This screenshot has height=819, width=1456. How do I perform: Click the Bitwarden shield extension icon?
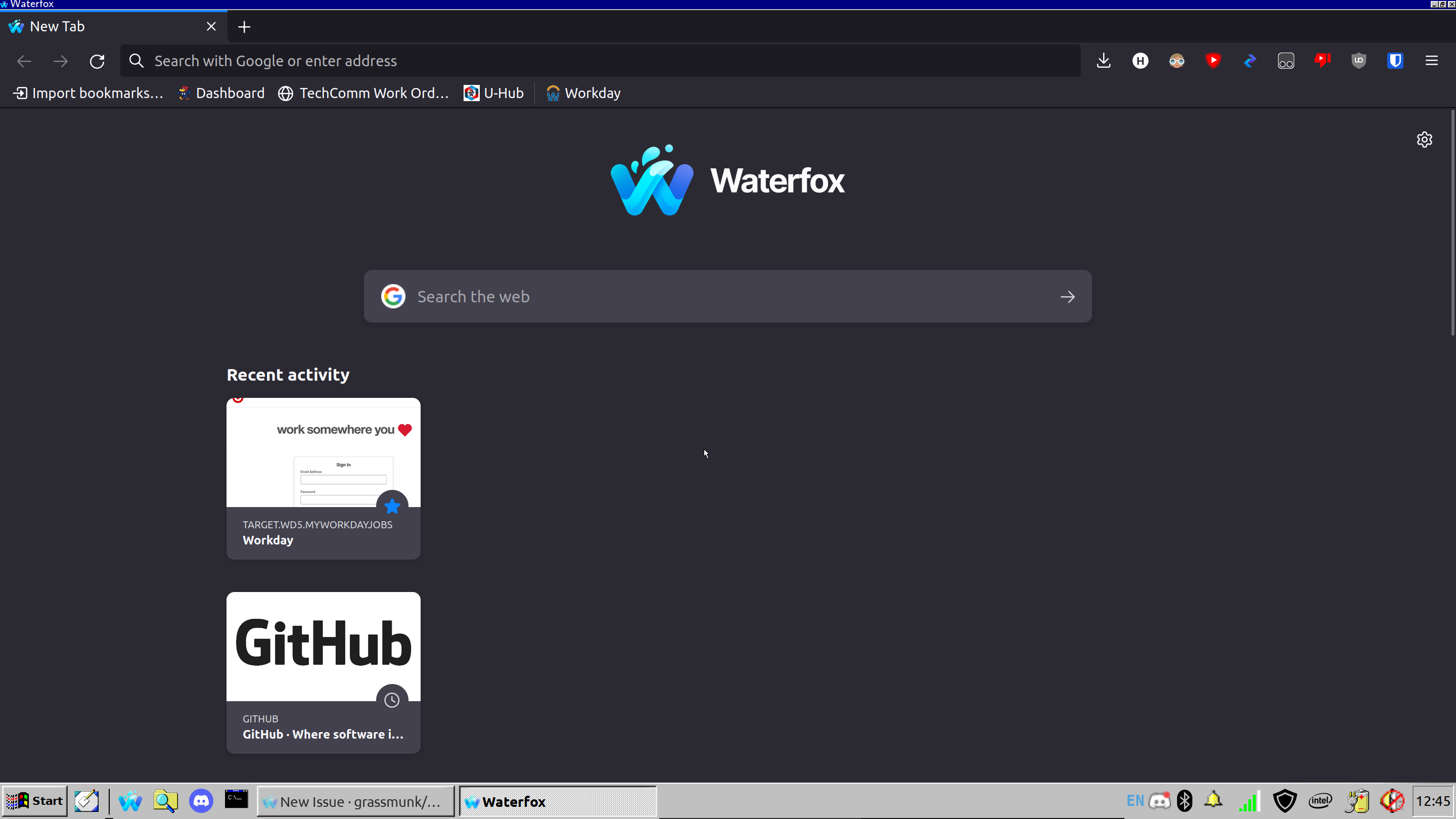point(1395,61)
